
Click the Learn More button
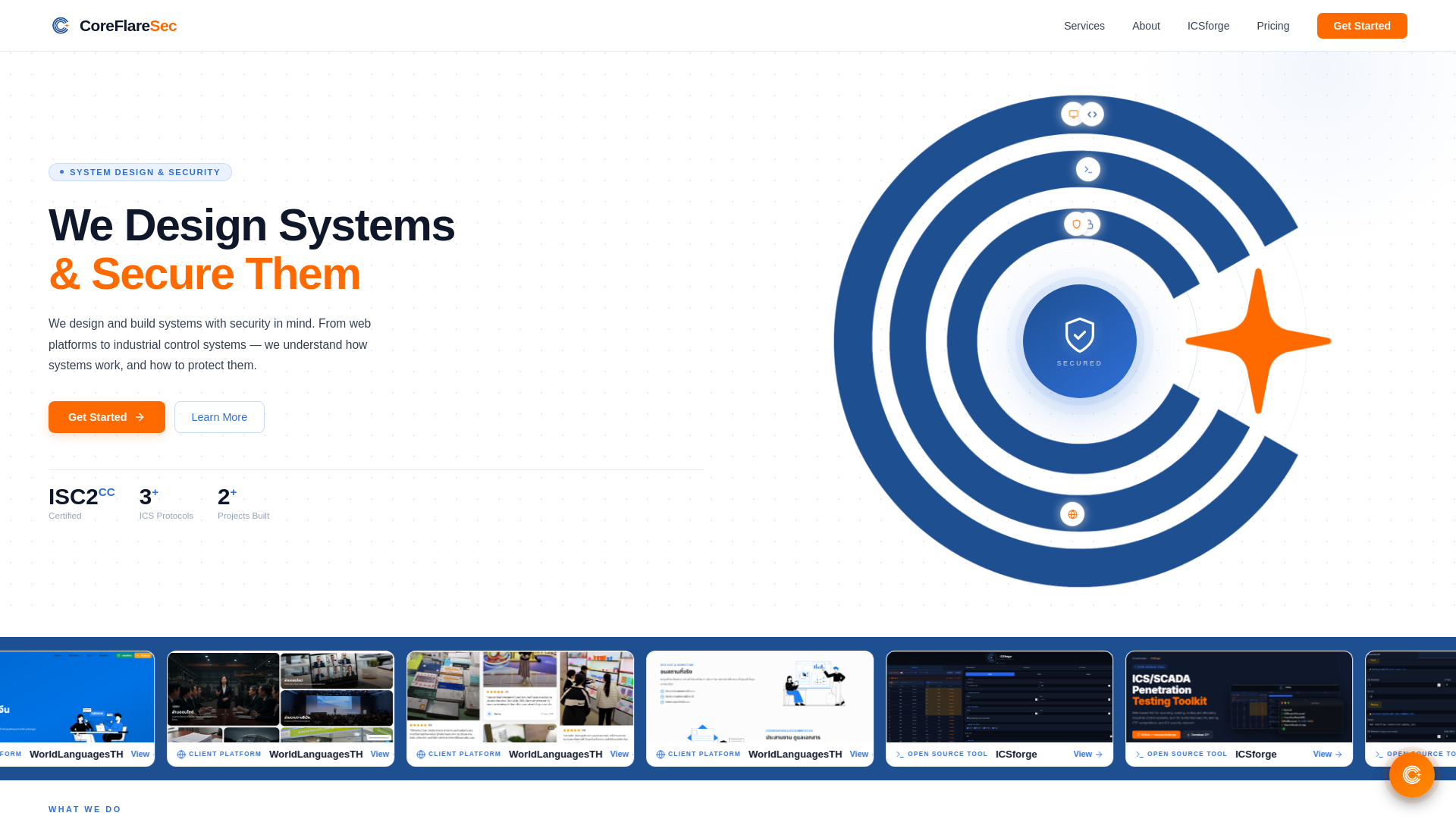(219, 417)
